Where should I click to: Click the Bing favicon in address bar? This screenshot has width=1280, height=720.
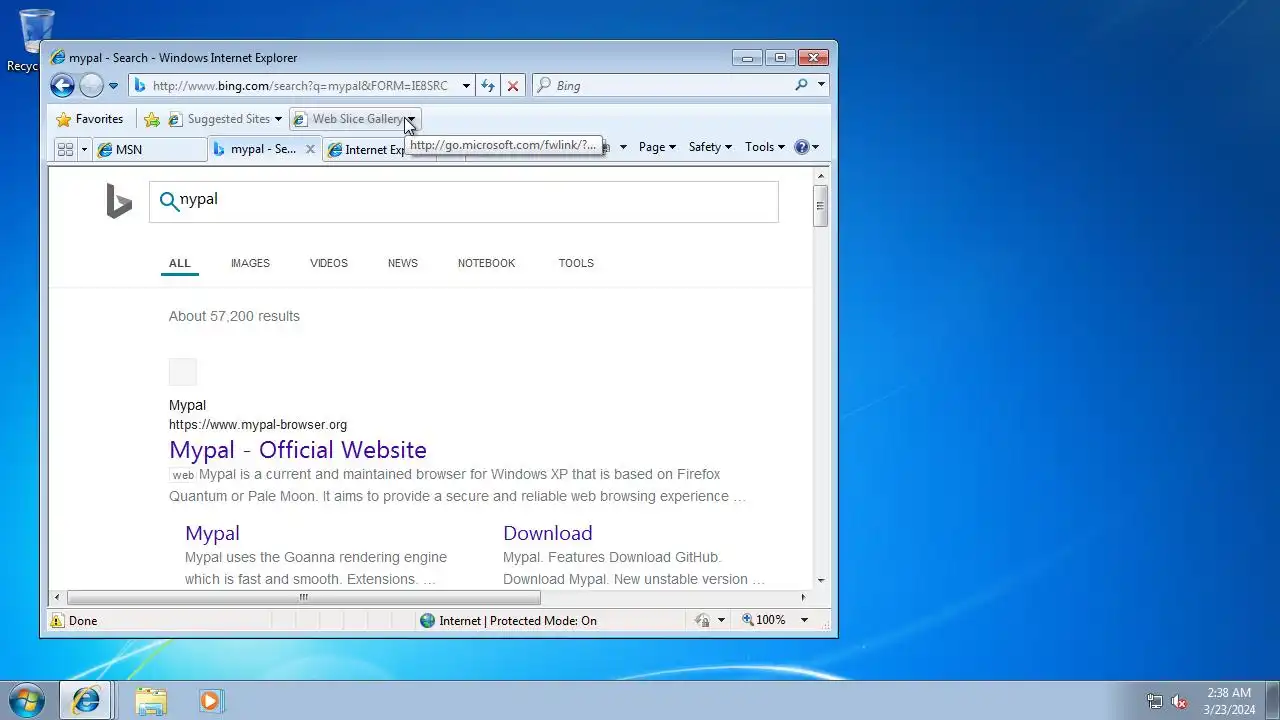click(x=140, y=86)
